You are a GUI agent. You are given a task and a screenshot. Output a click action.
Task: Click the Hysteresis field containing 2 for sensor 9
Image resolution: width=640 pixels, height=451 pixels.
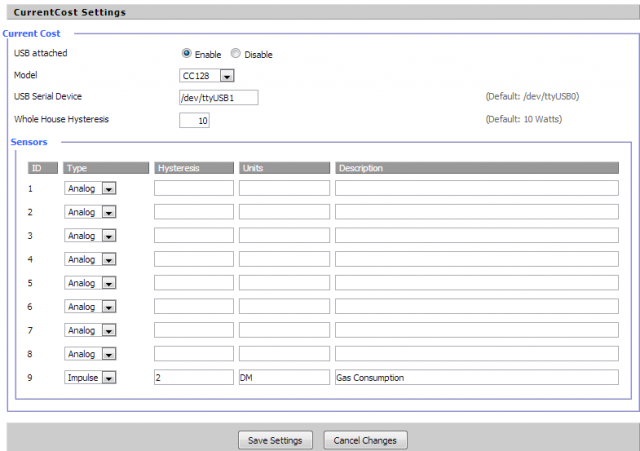point(194,378)
